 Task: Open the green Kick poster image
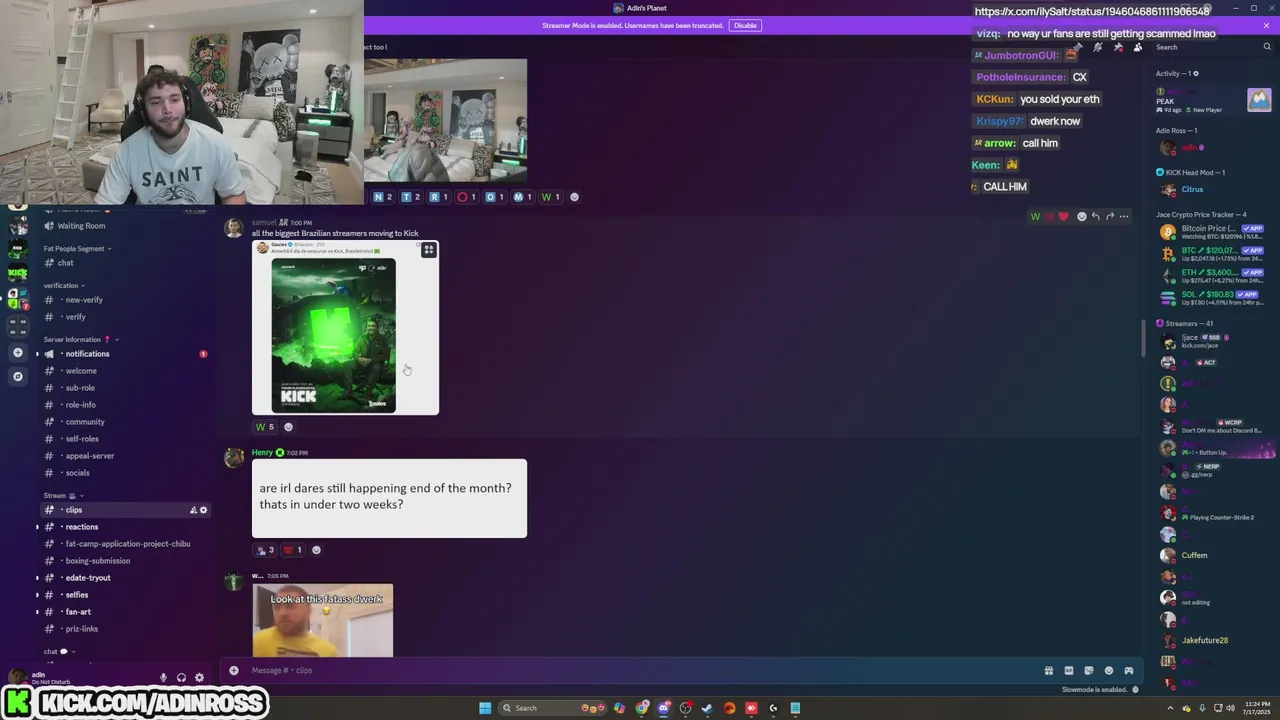click(334, 335)
